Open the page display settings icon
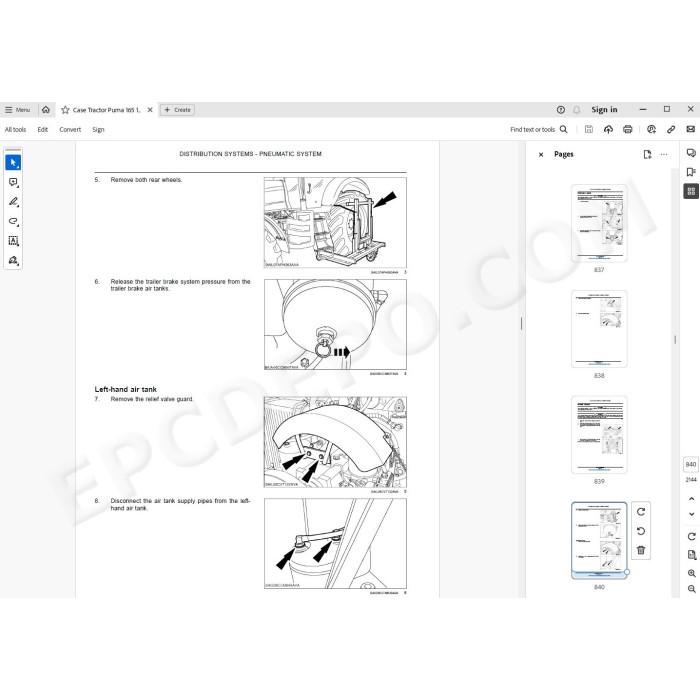Image resolution: width=700 pixels, height=700 pixels. (x=692, y=555)
